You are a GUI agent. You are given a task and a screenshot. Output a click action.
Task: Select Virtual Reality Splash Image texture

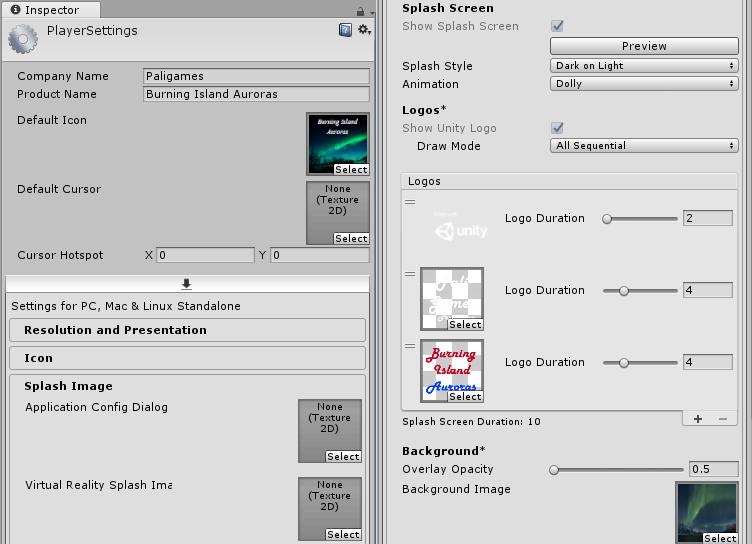[343, 534]
